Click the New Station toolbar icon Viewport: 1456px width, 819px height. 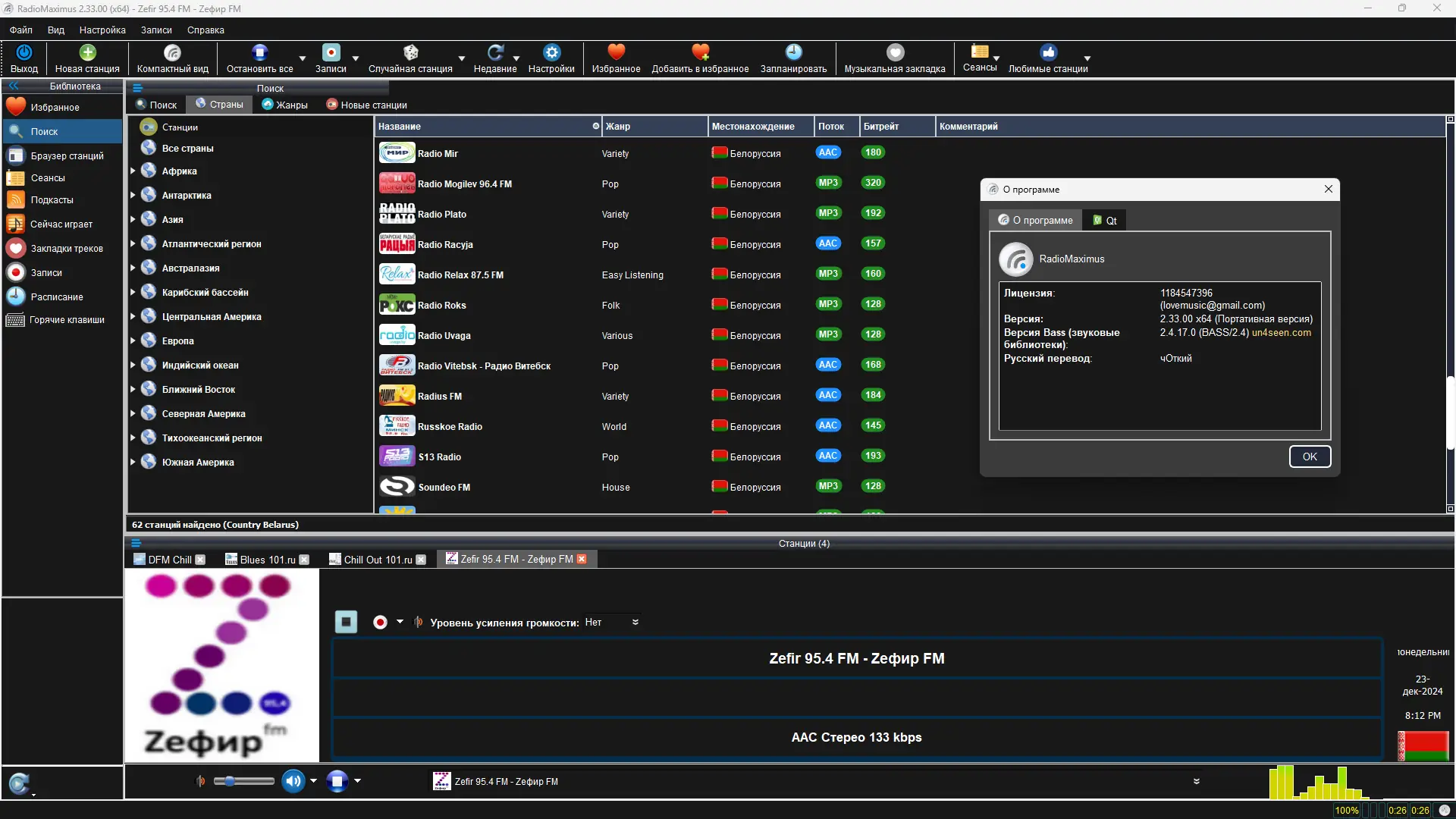(x=87, y=53)
